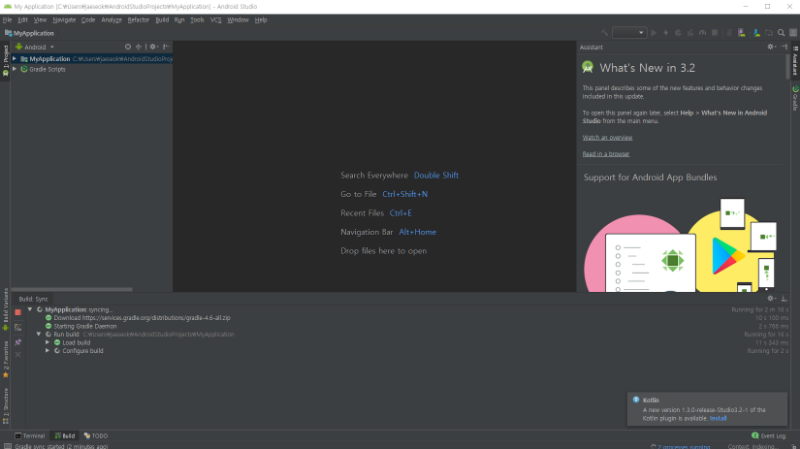Image resolution: width=800 pixels, height=449 pixels.
Task: Click the Make Project hammer icon
Action: click(x=605, y=33)
